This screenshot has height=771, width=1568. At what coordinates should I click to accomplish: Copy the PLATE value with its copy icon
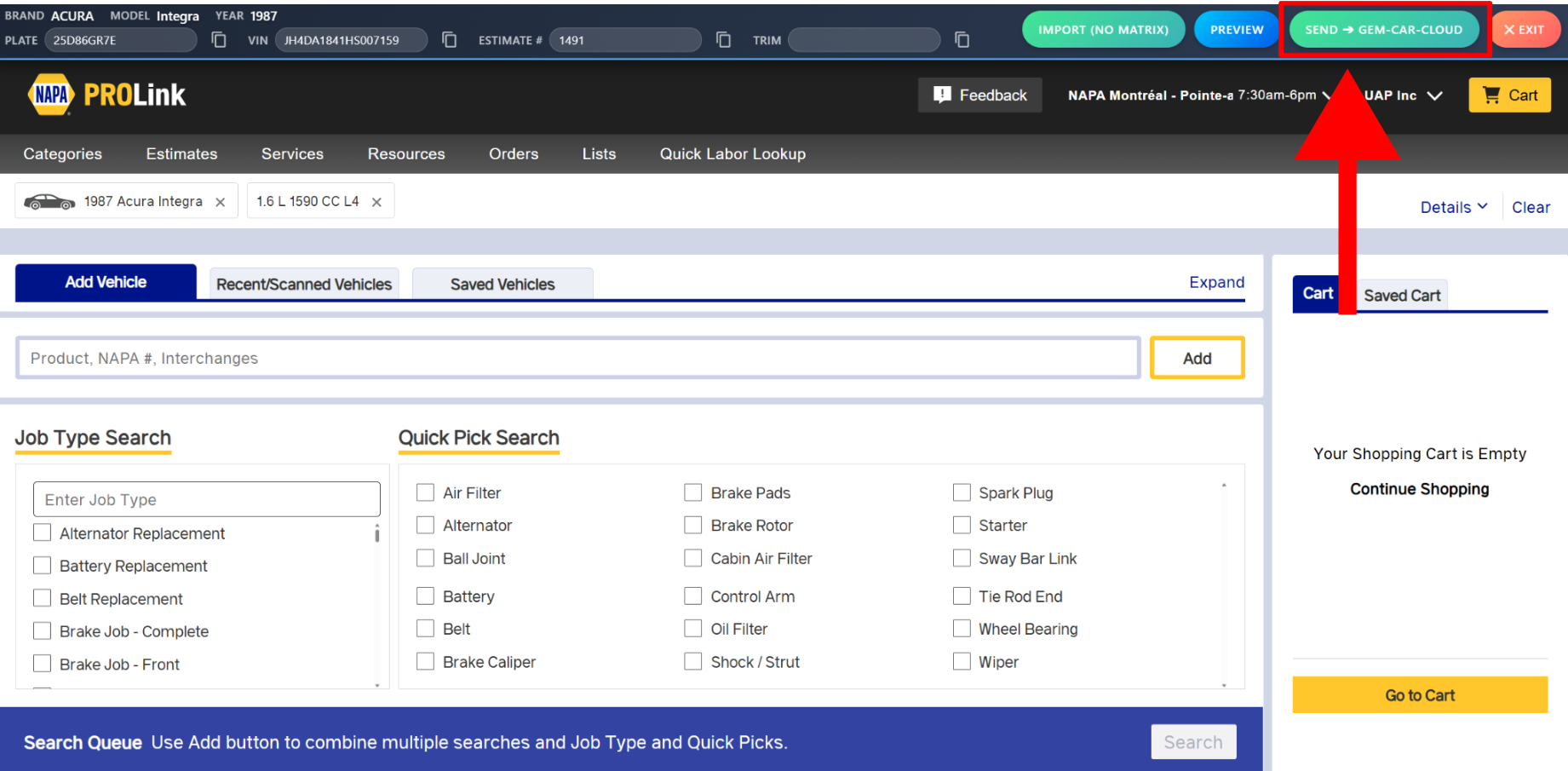pos(219,40)
